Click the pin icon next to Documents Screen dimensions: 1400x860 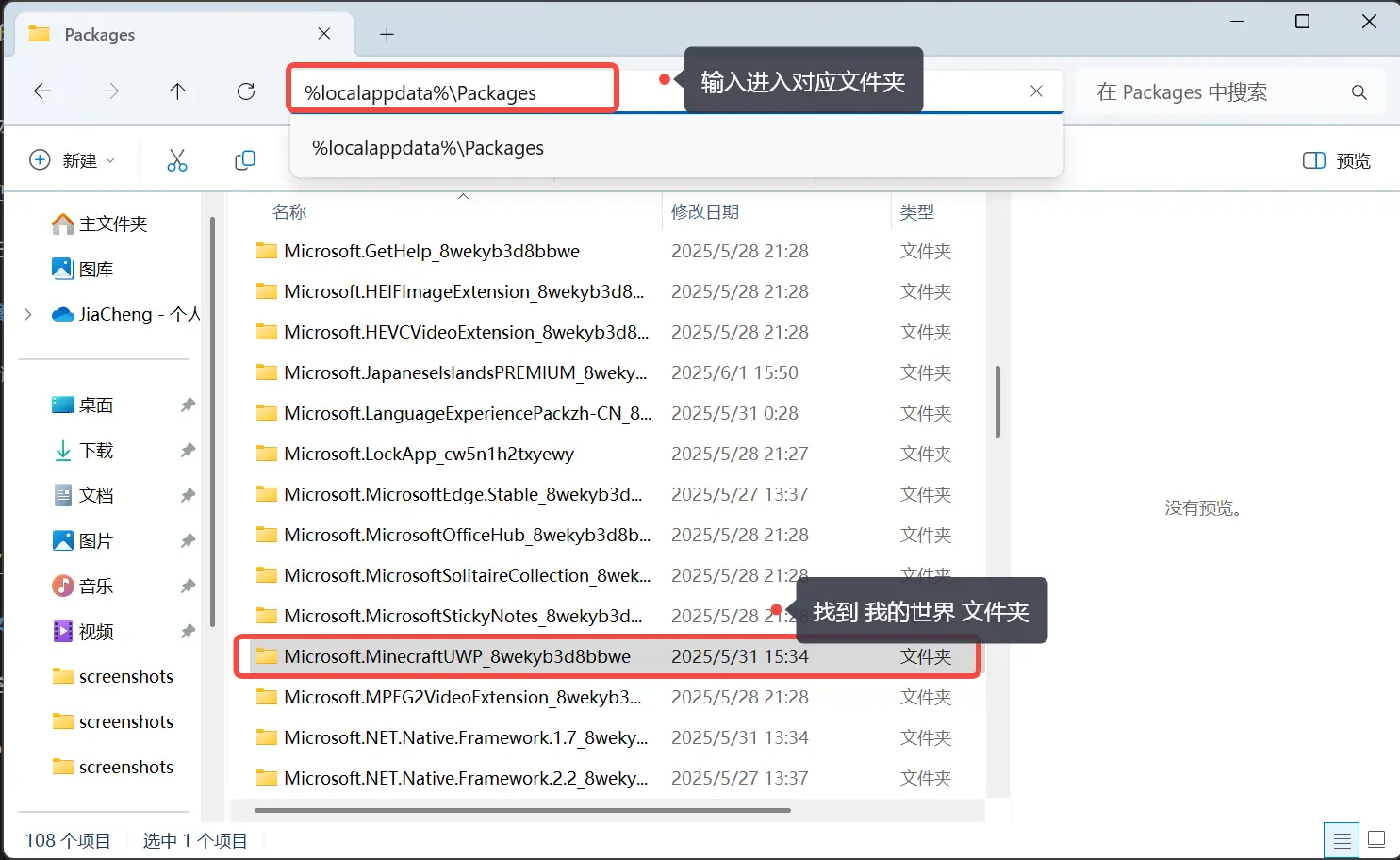(x=188, y=495)
